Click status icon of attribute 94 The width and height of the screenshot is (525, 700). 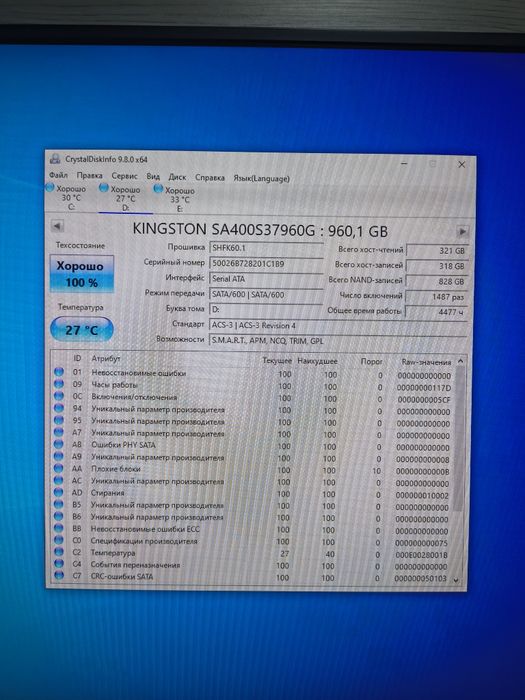click(59, 408)
